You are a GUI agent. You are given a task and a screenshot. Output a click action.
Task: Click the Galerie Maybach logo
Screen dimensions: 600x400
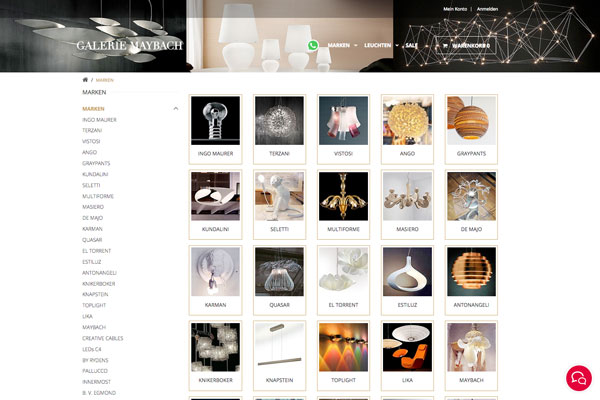[129, 46]
